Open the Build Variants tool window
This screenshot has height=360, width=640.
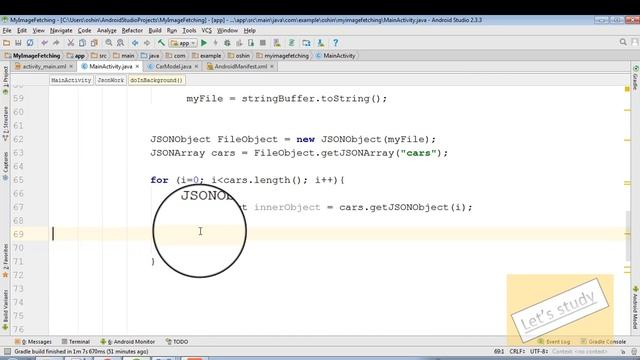point(5,310)
